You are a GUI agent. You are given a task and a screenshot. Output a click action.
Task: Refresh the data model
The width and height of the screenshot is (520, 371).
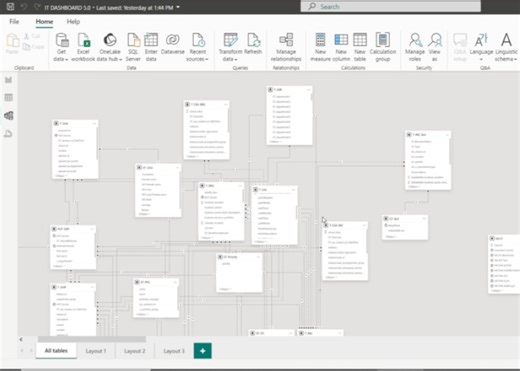point(253,44)
